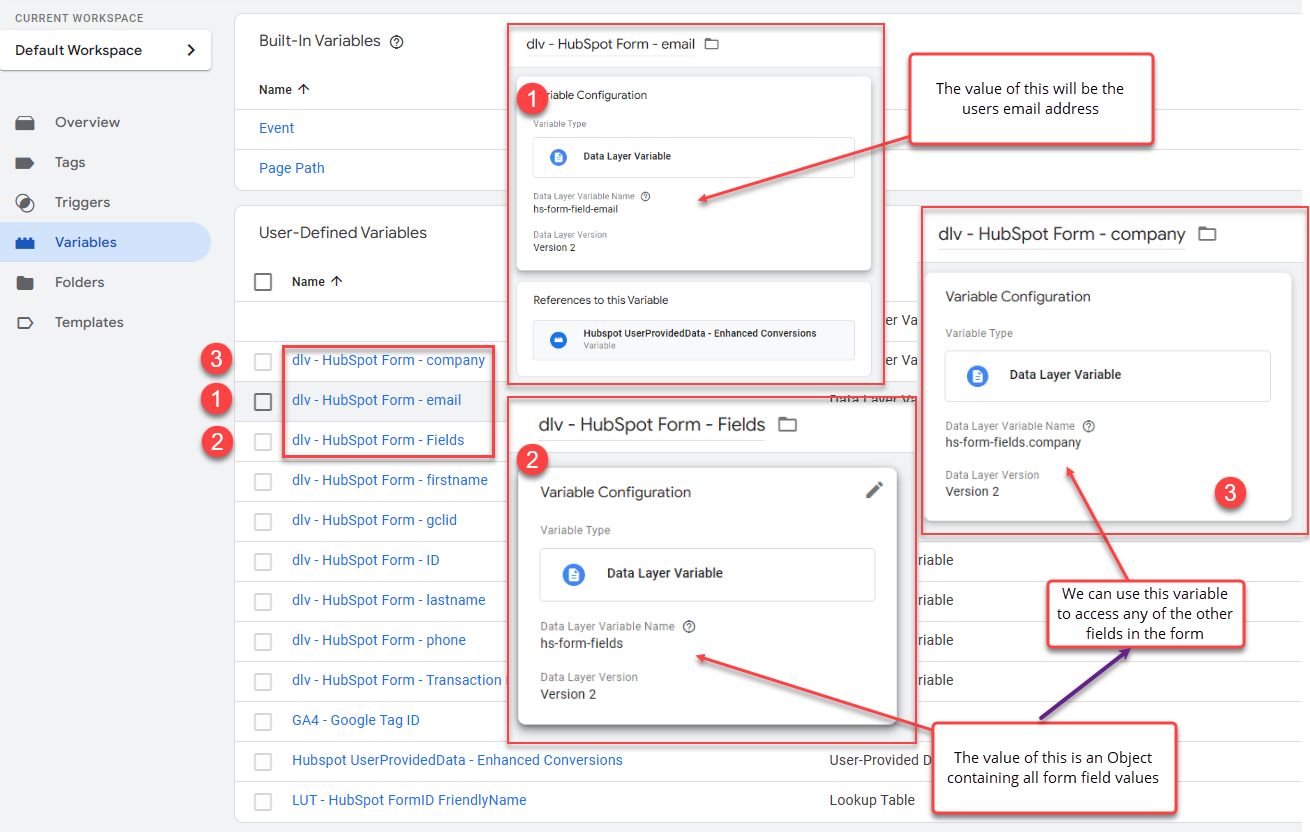Go to the Folders section
This screenshot has width=1310, height=832.
pos(79,282)
